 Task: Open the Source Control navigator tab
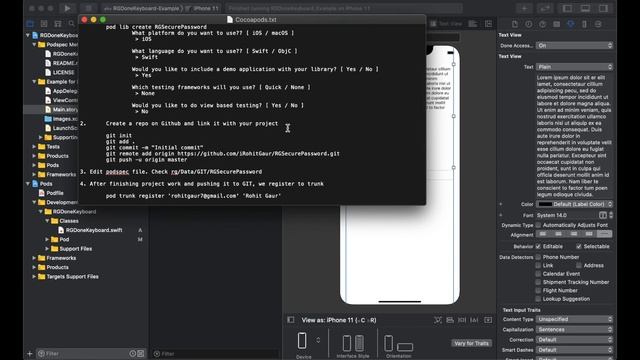coord(44,24)
